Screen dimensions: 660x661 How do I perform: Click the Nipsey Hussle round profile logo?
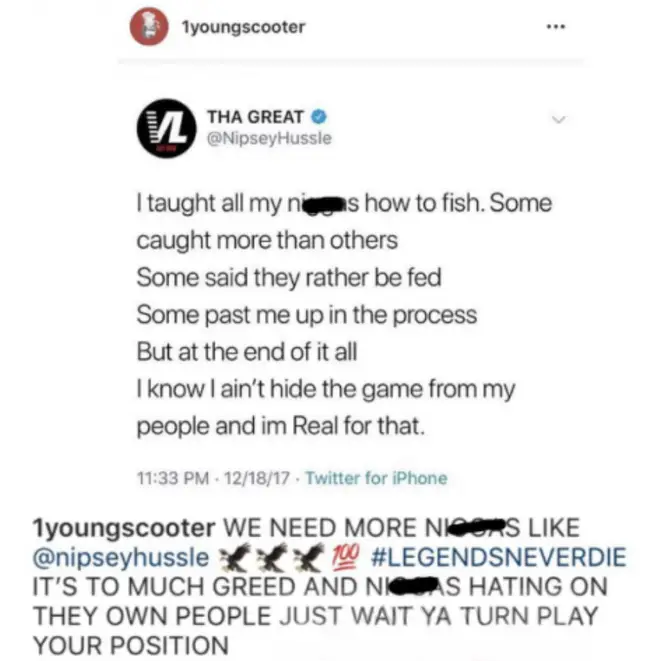(167, 129)
